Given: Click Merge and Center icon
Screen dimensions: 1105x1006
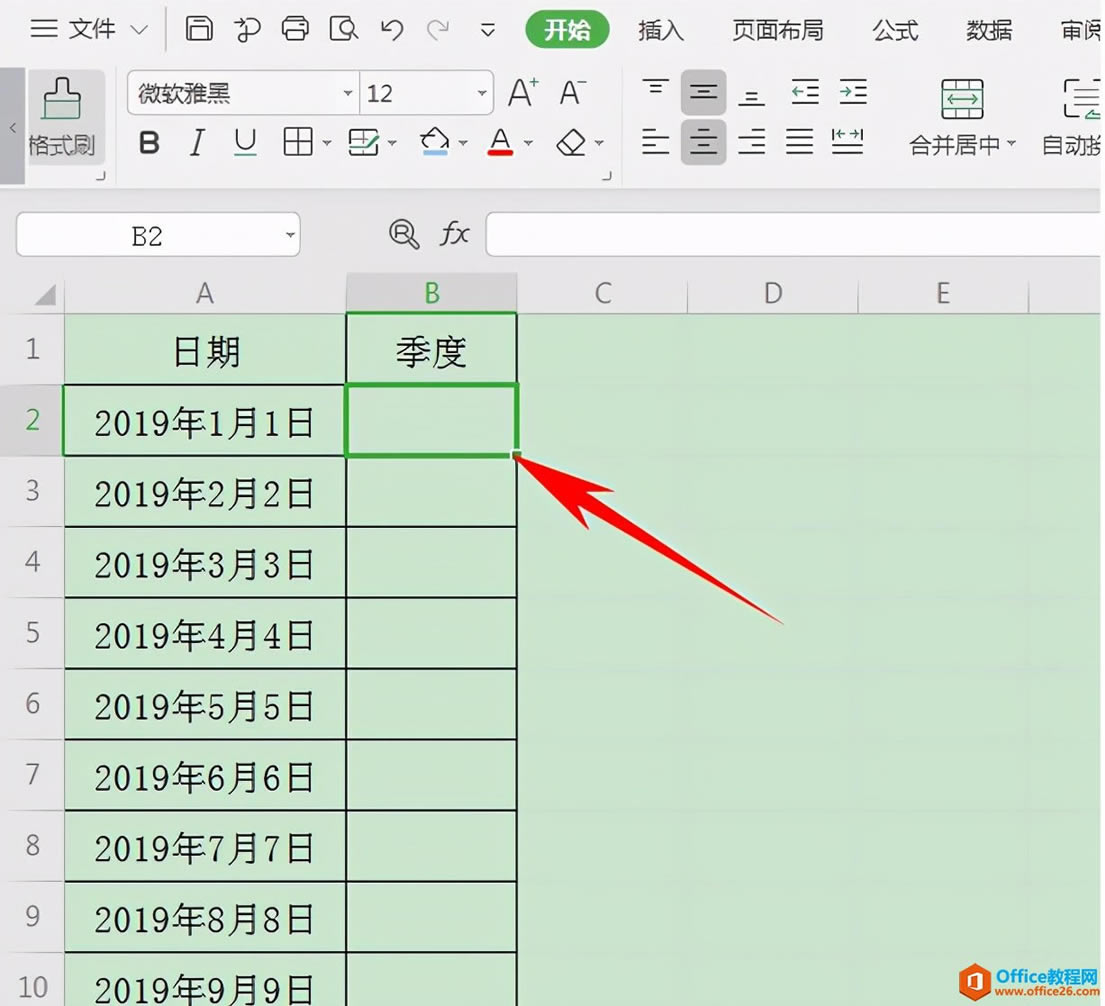Looking at the screenshot, I should (962, 99).
